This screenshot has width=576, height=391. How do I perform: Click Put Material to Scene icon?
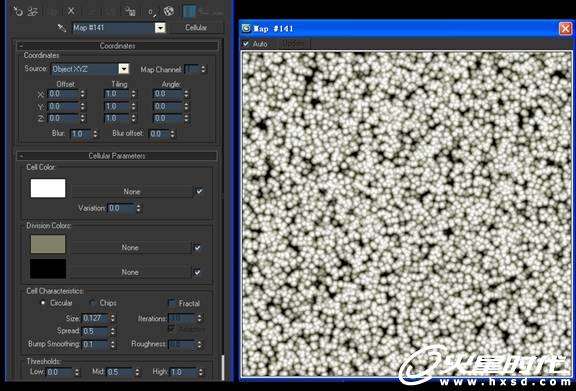(33, 11)
